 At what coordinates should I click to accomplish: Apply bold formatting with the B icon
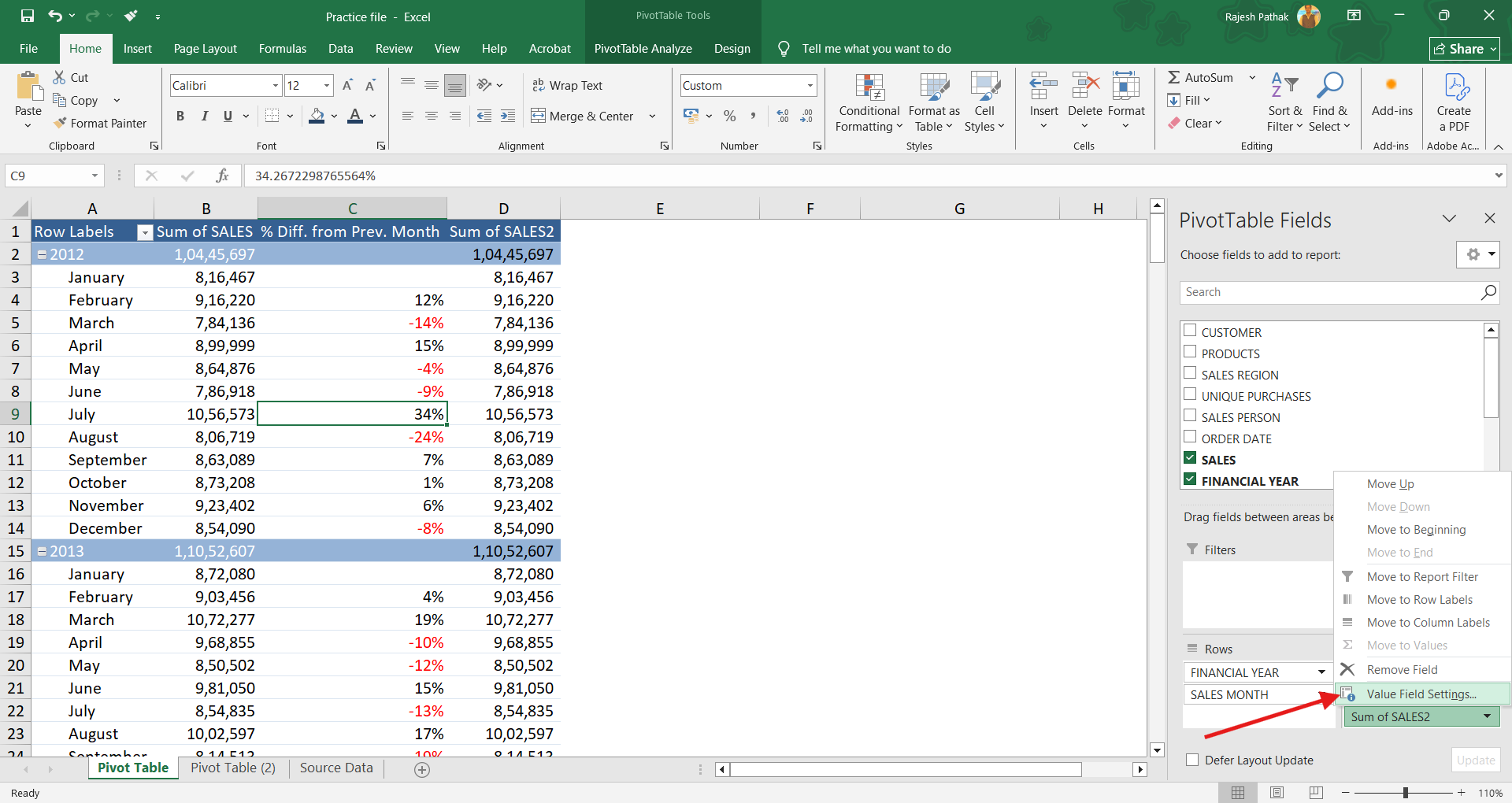[180, 117]
